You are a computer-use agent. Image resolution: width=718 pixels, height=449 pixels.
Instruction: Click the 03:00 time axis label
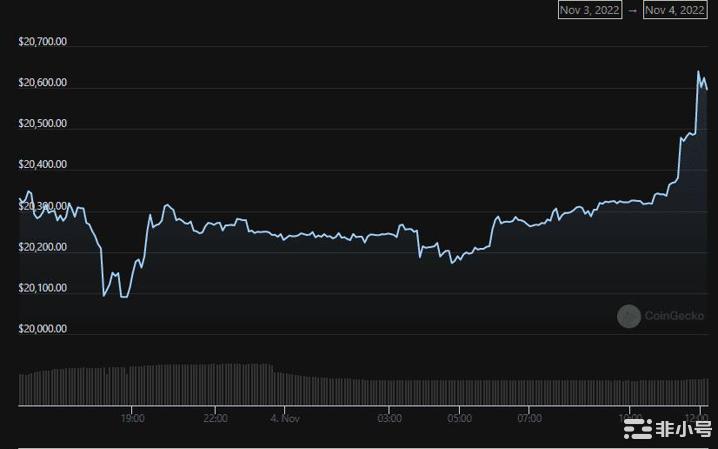390,417
